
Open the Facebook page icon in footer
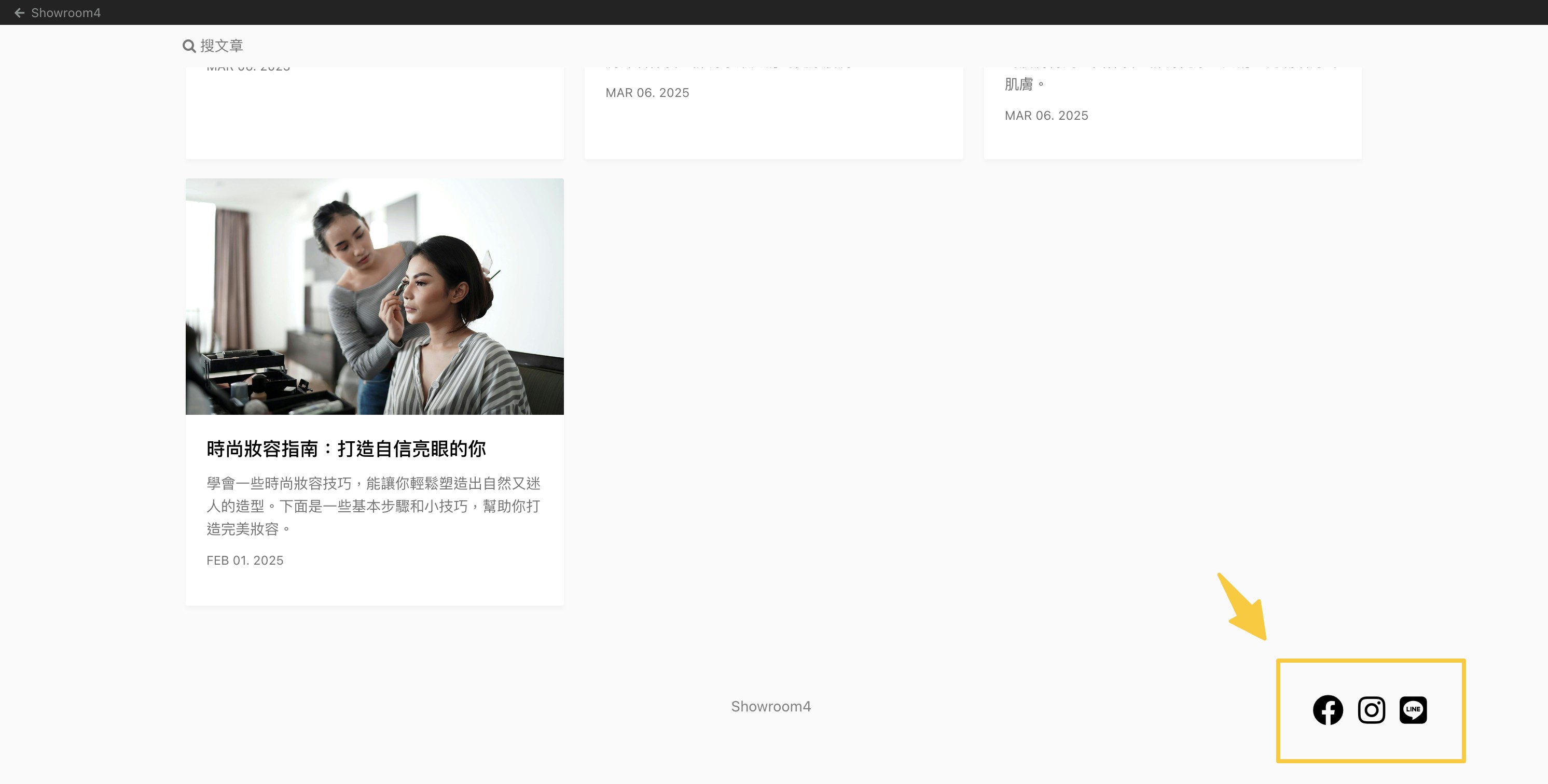pyautogui.click(x=1328, y=710)
